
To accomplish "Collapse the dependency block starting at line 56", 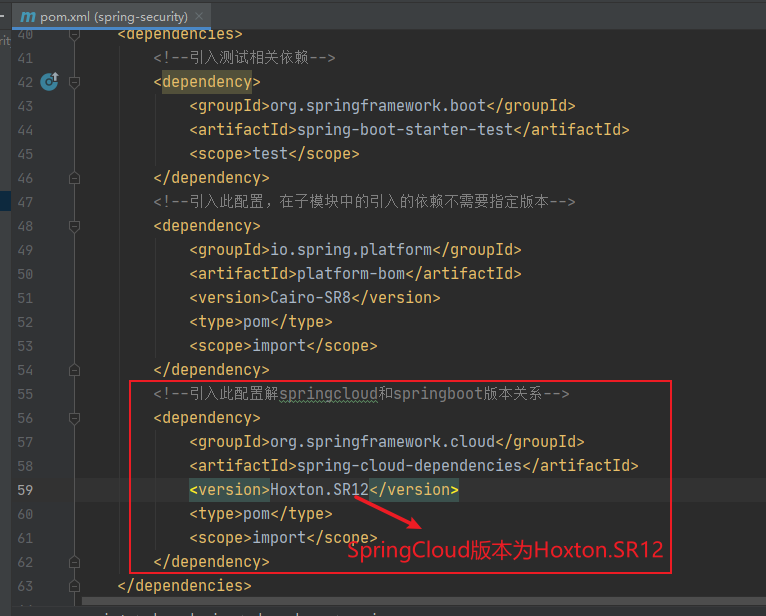I will [x=74, y=418].
